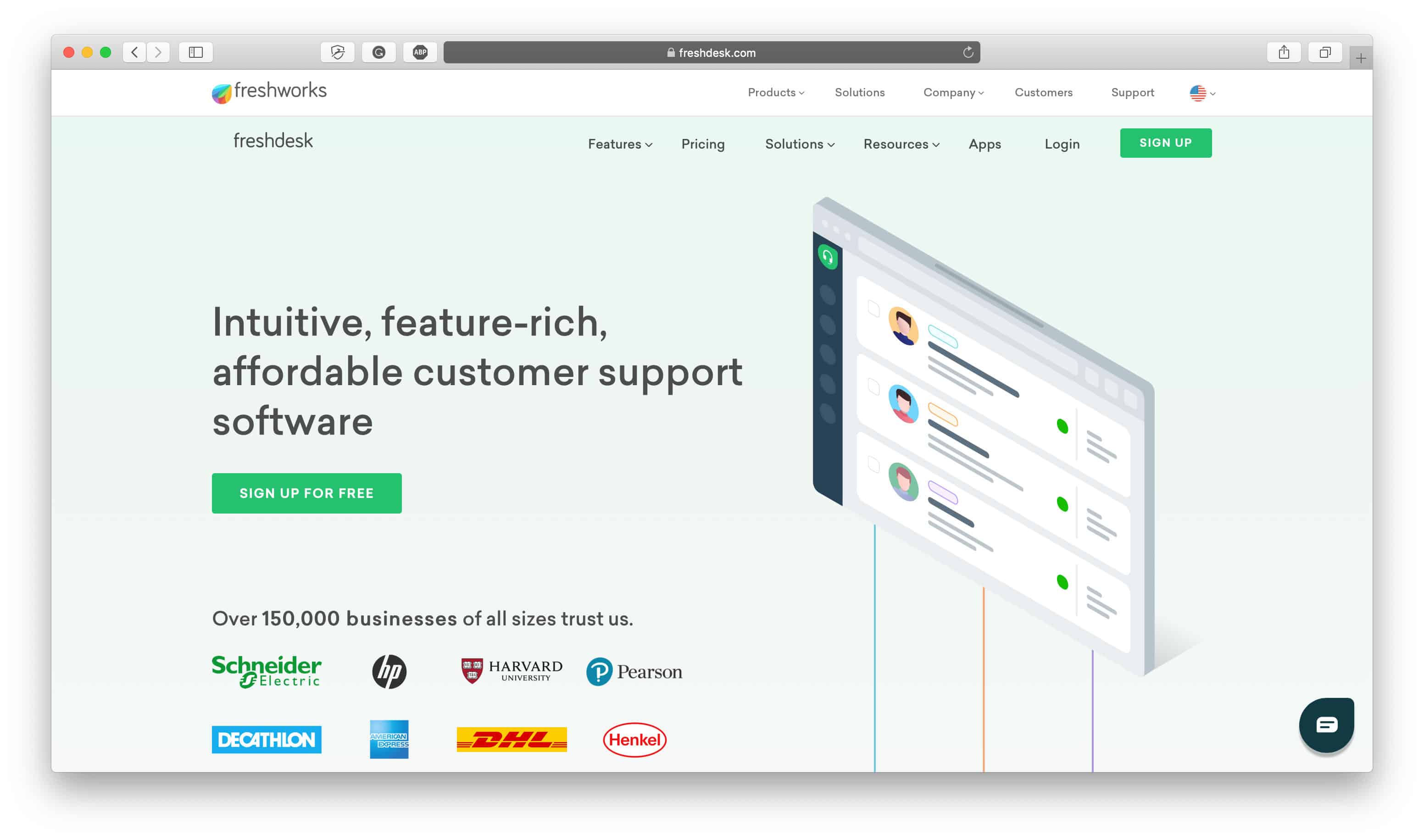
Task: Click the address bar input field
Action: (712, 52)
